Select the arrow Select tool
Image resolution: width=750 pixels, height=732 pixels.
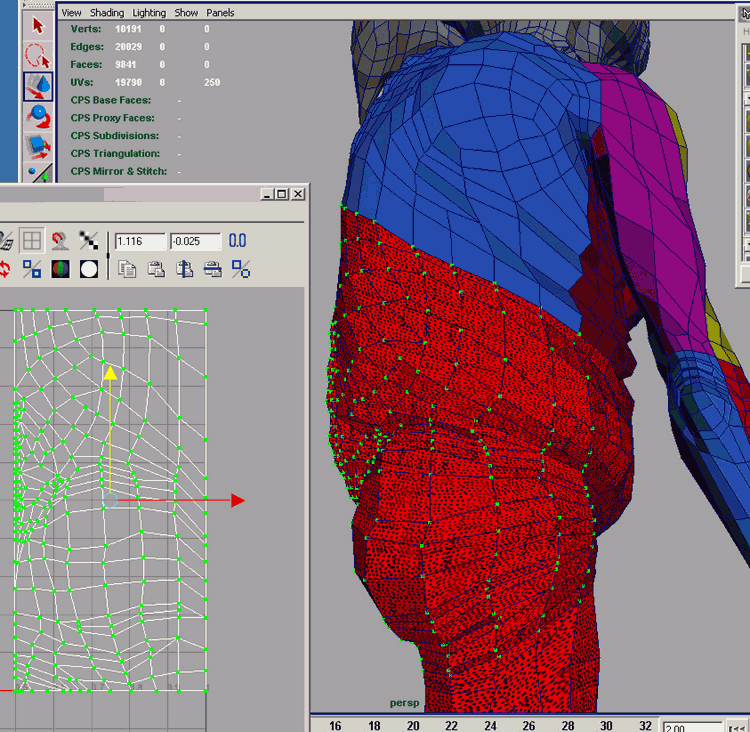(x=38, y=25)
